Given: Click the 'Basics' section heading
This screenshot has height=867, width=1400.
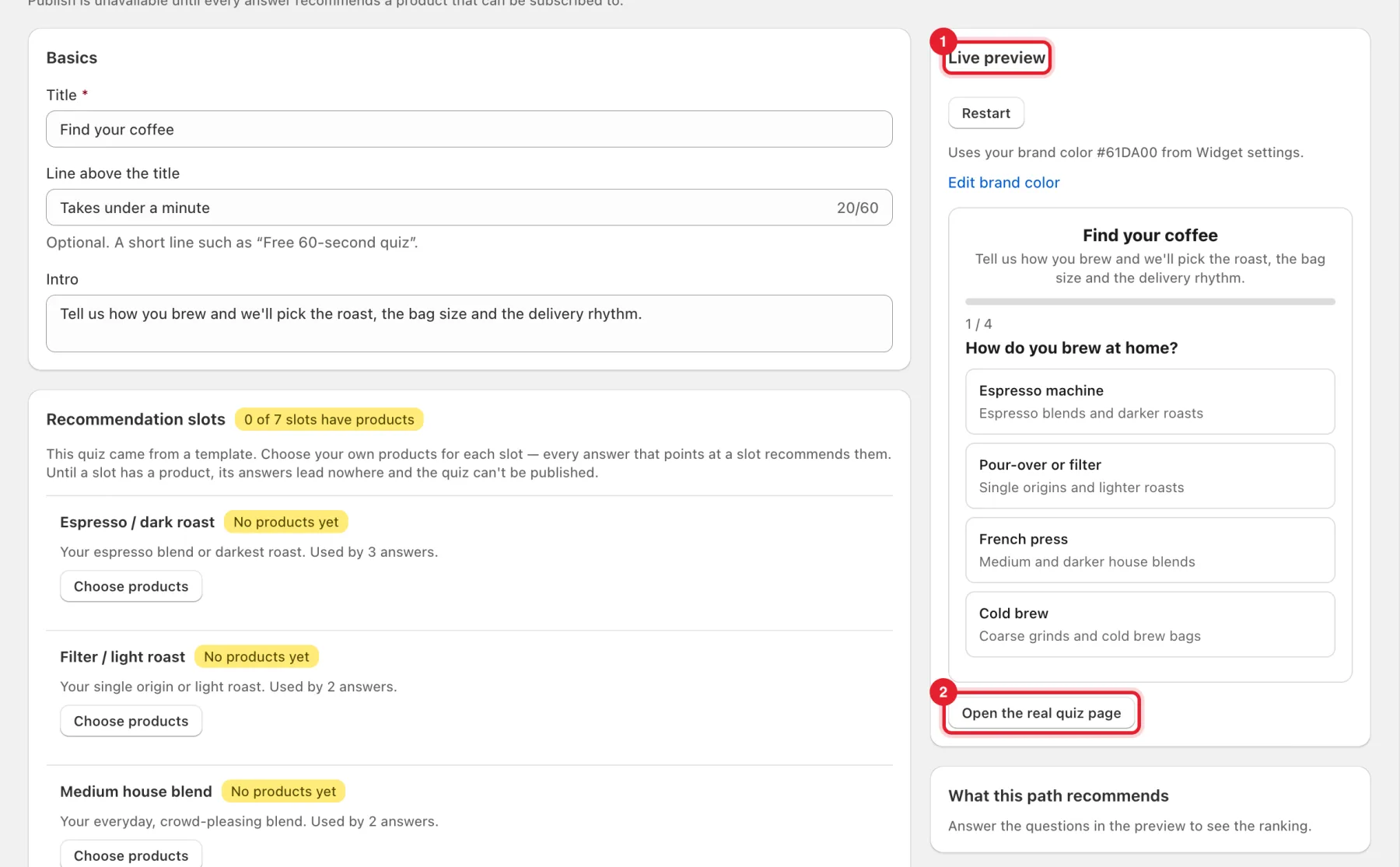Looking at the screenshot, I should pos(72,58).
